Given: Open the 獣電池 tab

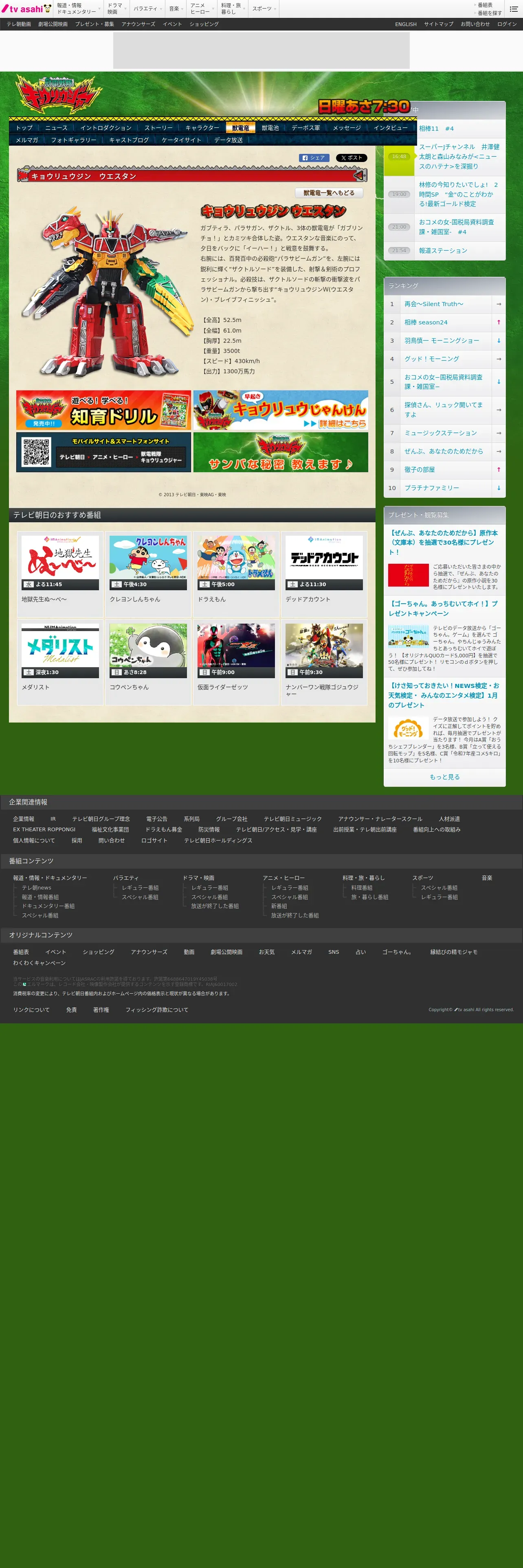Looking at the screenshot, I should pos(270,128).
